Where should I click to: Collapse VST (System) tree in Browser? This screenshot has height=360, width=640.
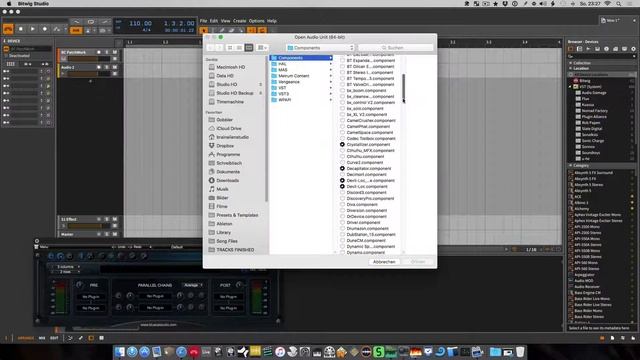[571, 87]
